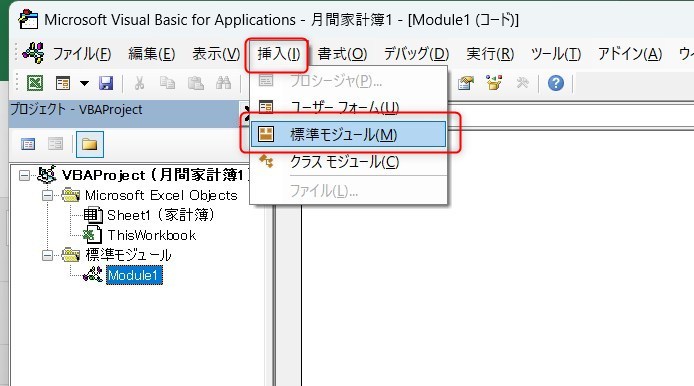Open the 書式(O) menu
The width and height of the screenshot is (694, 386).
[x=342, y=54]
